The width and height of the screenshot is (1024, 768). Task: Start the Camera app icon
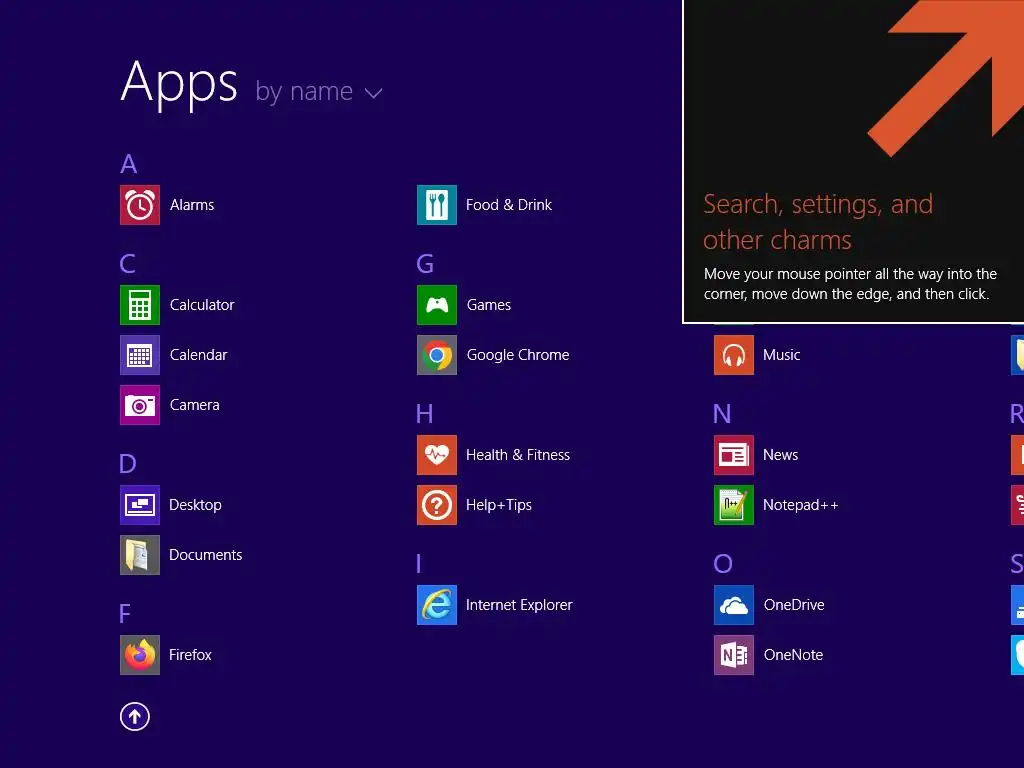pos(140,405)
